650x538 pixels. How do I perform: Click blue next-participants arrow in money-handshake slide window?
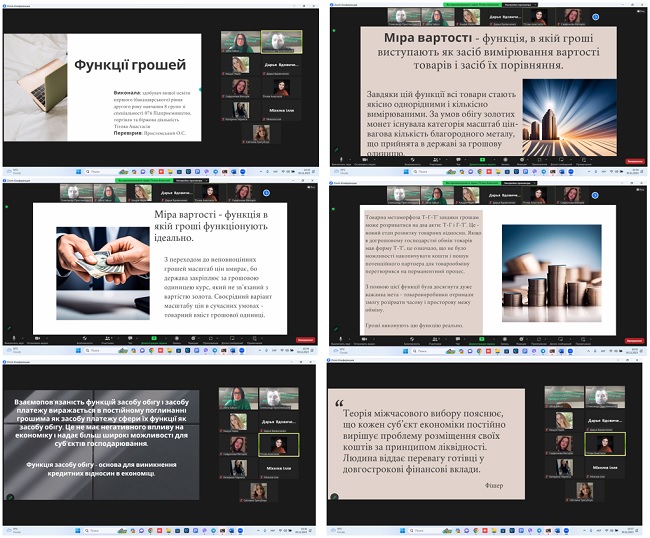click(x=267, y=193)
